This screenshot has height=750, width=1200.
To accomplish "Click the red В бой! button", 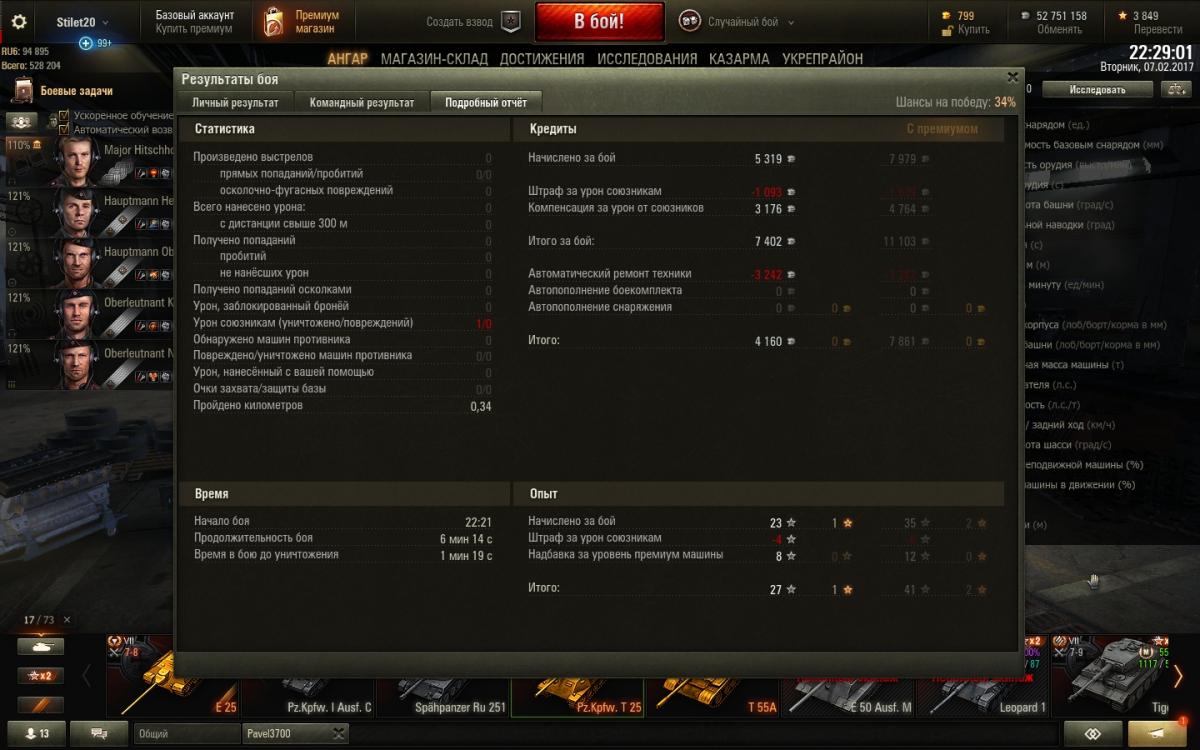I will click(x=599, y=21).
